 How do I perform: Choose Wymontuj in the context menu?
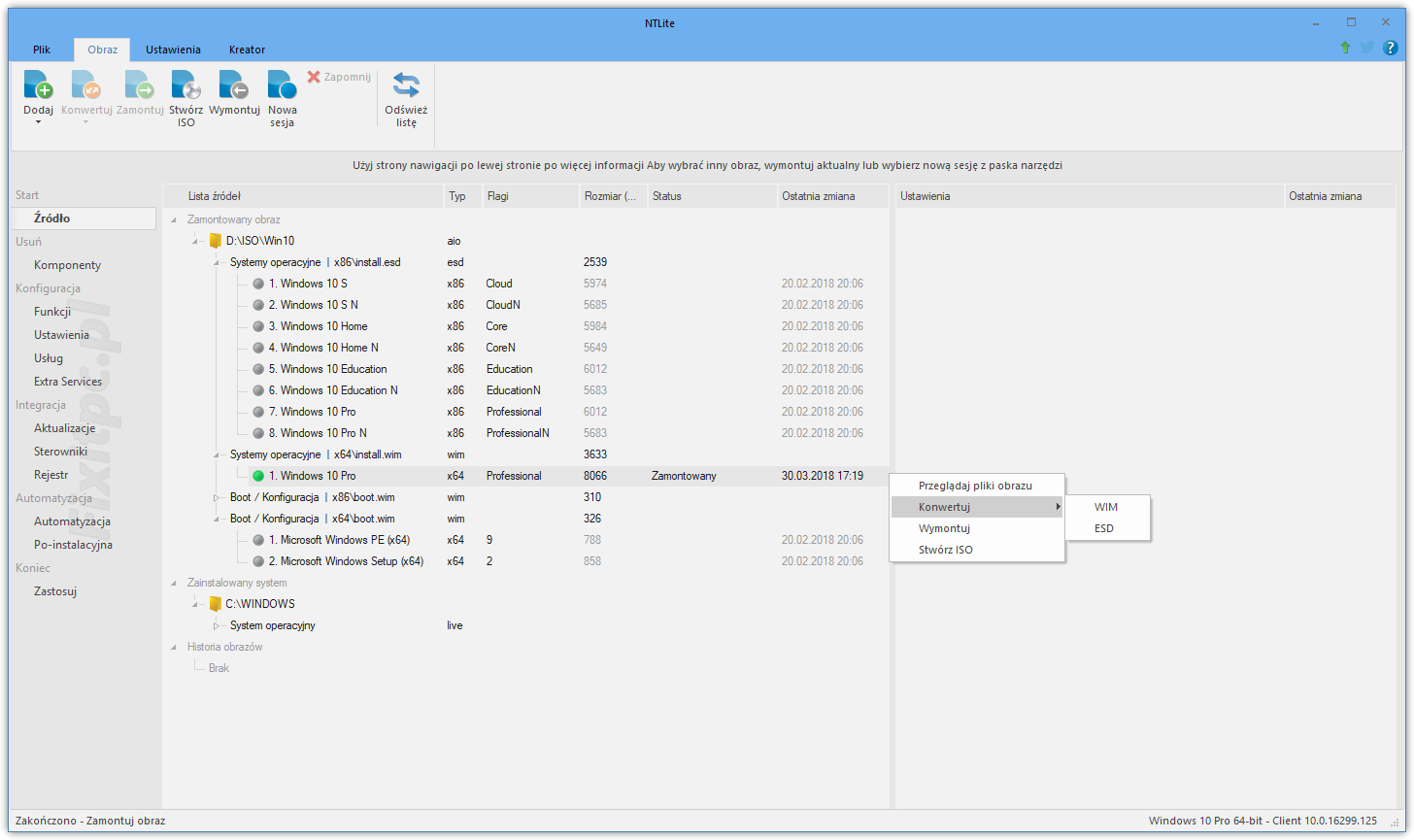point(977,528)
